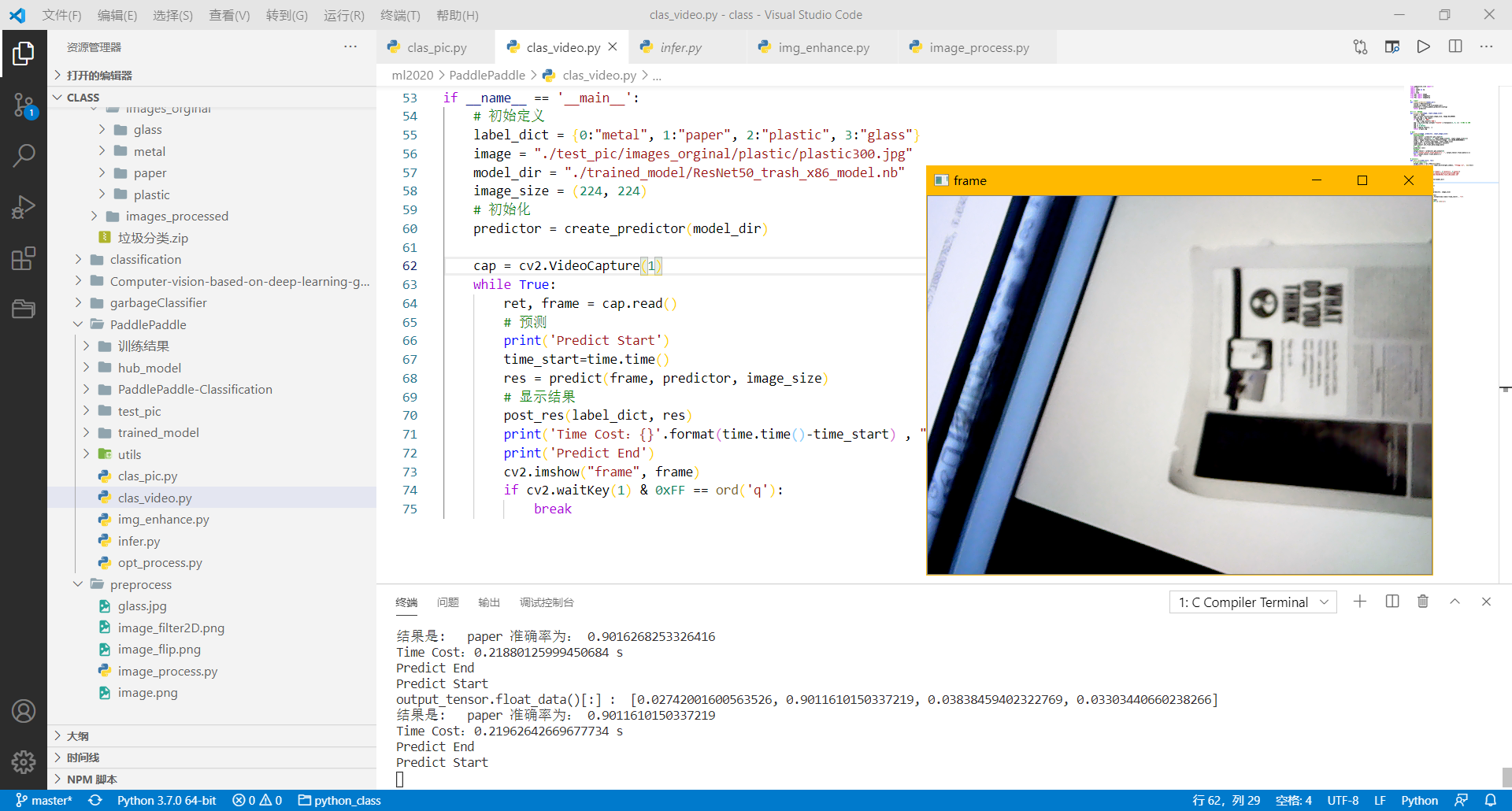The width and height of the screenshot is (1512, 811).
Task: Open the 文件(F) menu
Action: (61, 15)
